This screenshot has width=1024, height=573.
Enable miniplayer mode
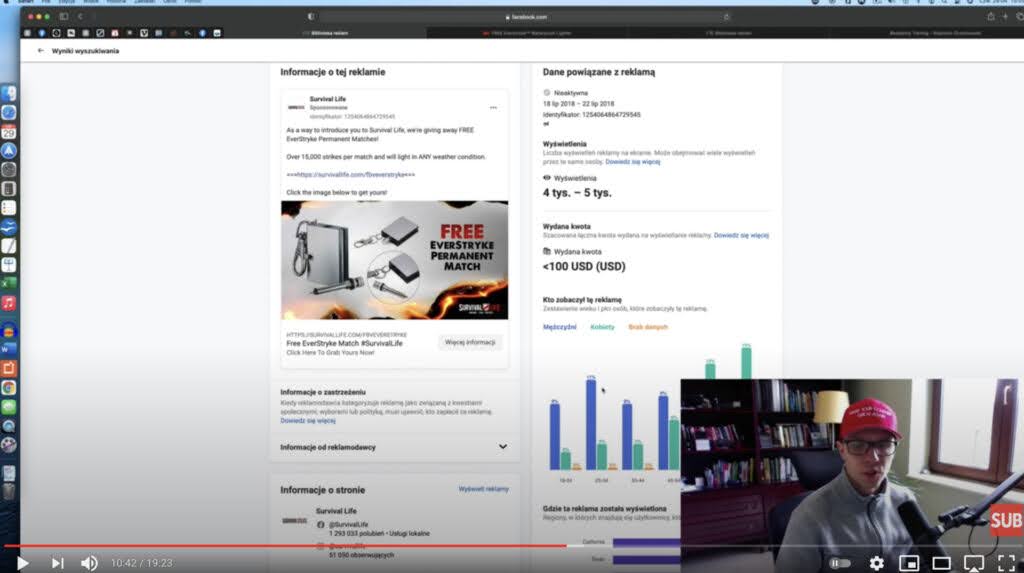(909, 563)
